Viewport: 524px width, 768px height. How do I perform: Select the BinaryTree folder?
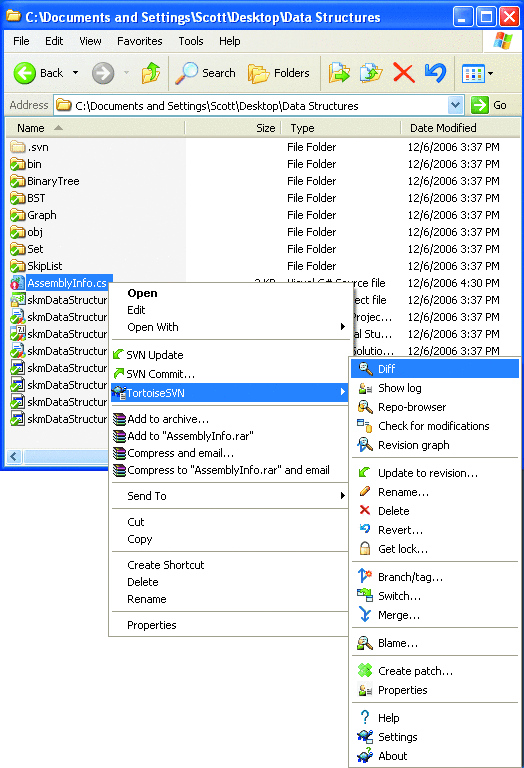click(45, 181)
